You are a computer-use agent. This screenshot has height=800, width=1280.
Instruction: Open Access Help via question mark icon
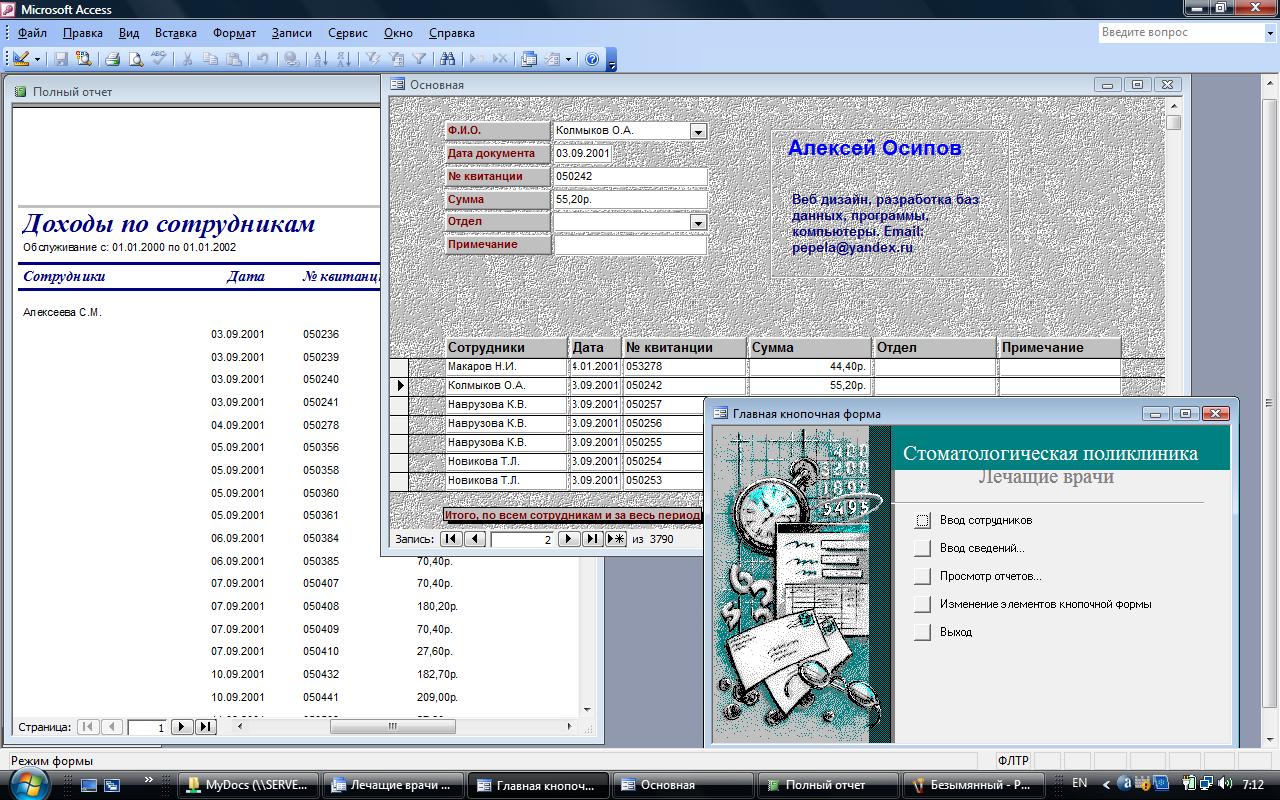tap(592, 59)
